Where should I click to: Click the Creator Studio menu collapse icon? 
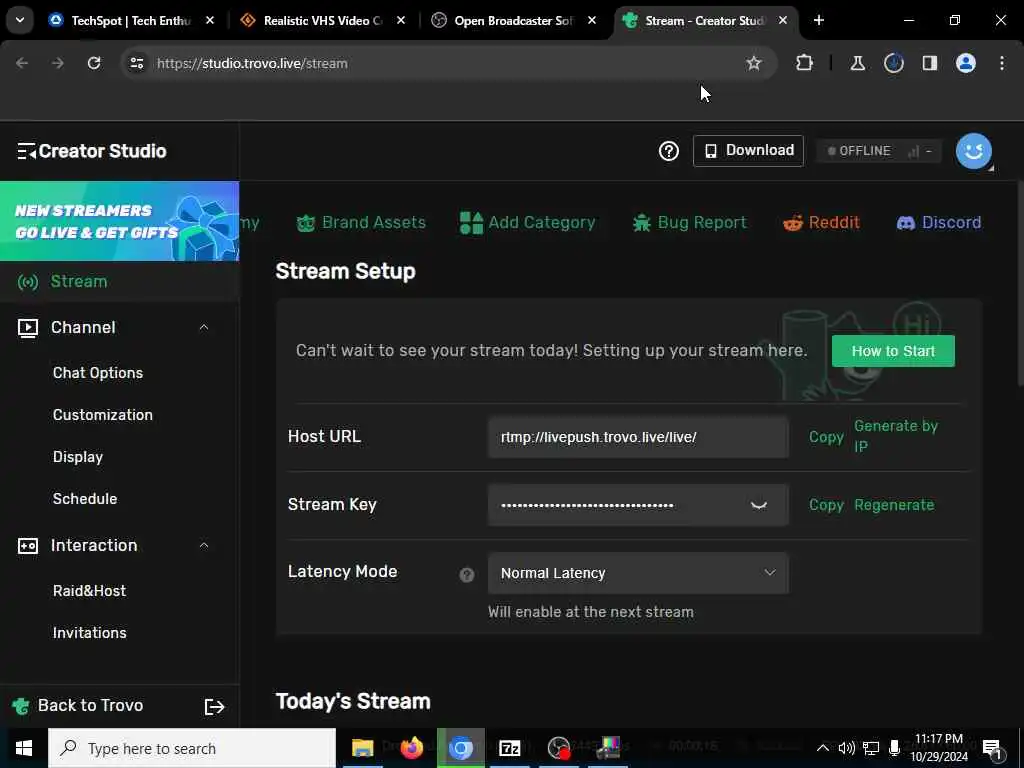pos(27,152)
